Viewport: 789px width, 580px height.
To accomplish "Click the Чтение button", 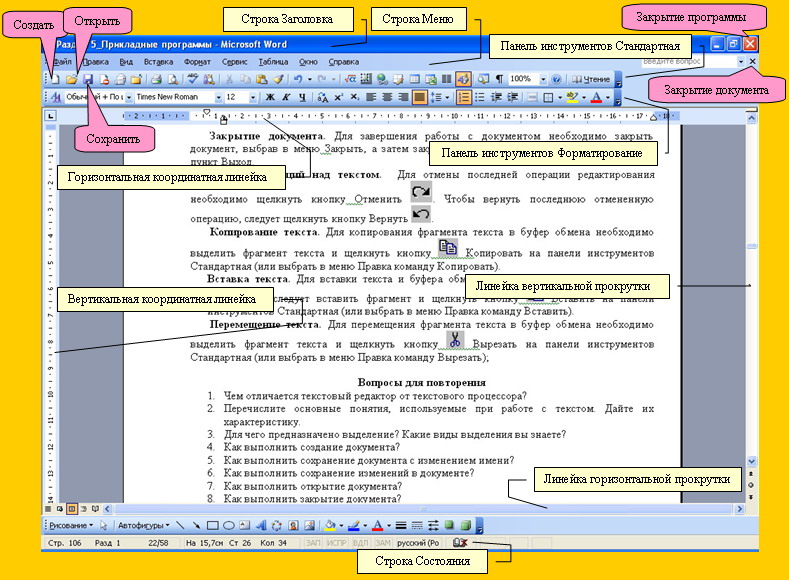I will 593,78.
